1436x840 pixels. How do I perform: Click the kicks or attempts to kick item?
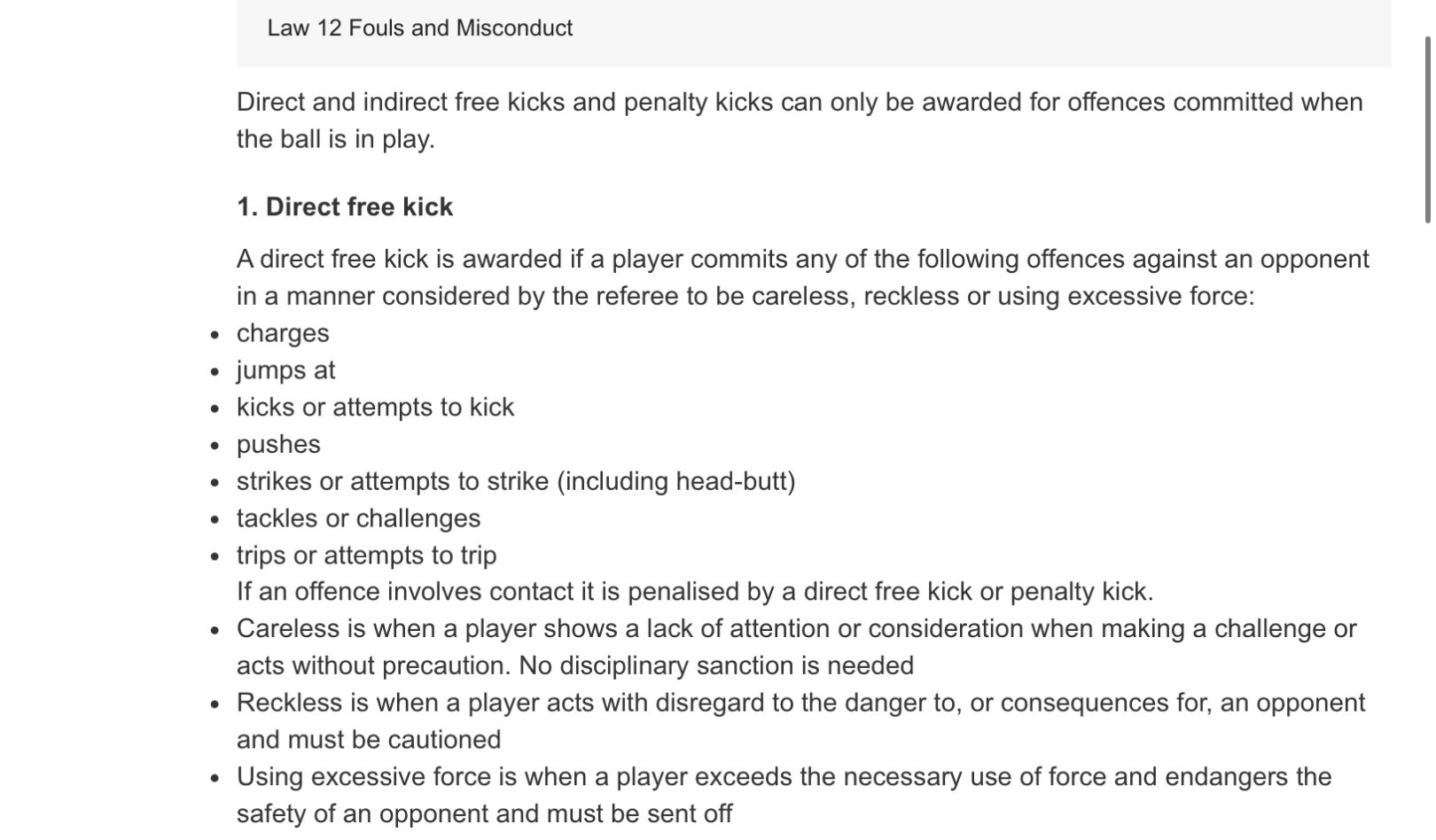tap(375, 408)
